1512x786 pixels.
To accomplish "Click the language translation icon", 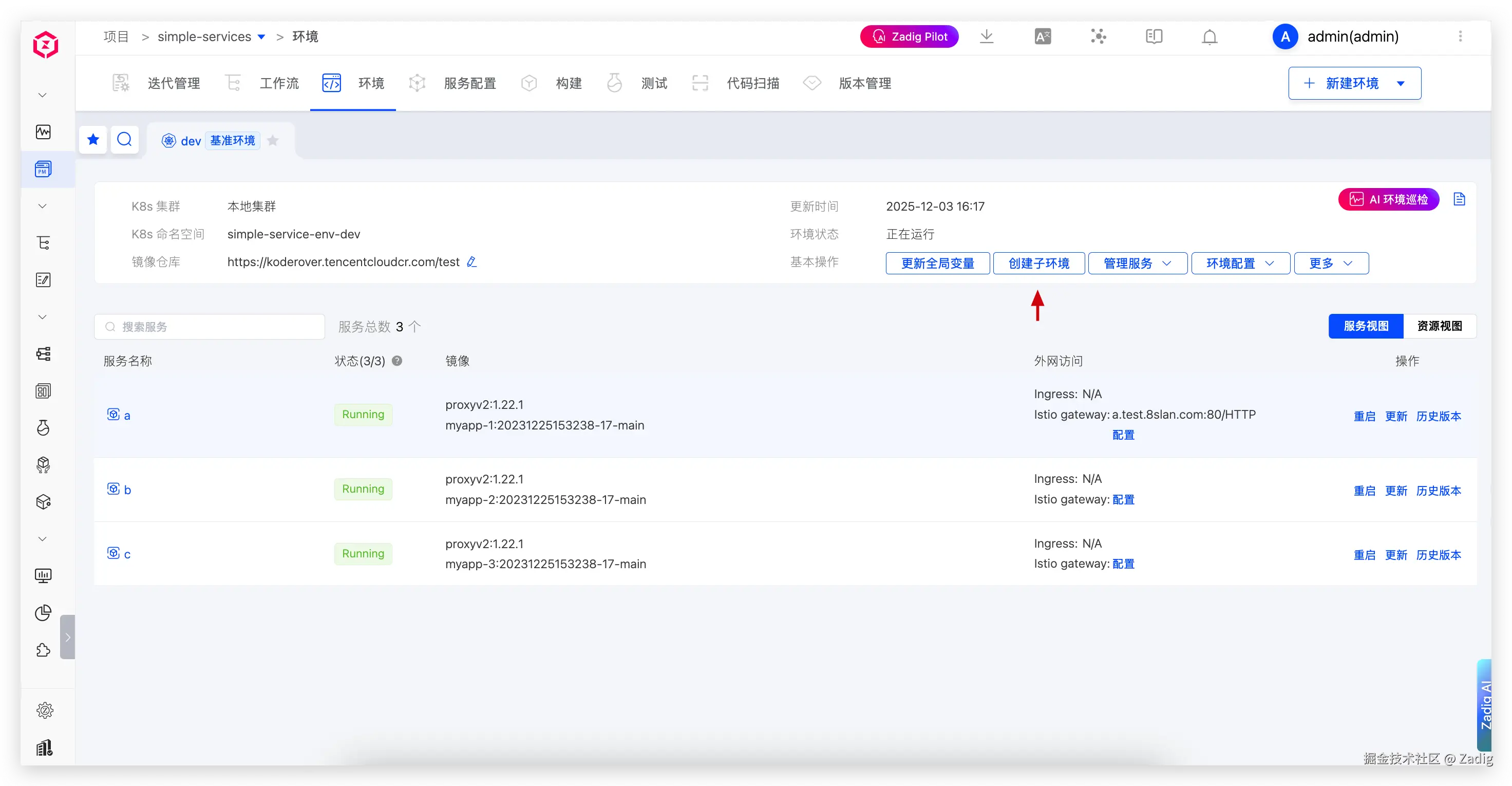I will (x=1043, y=36).
